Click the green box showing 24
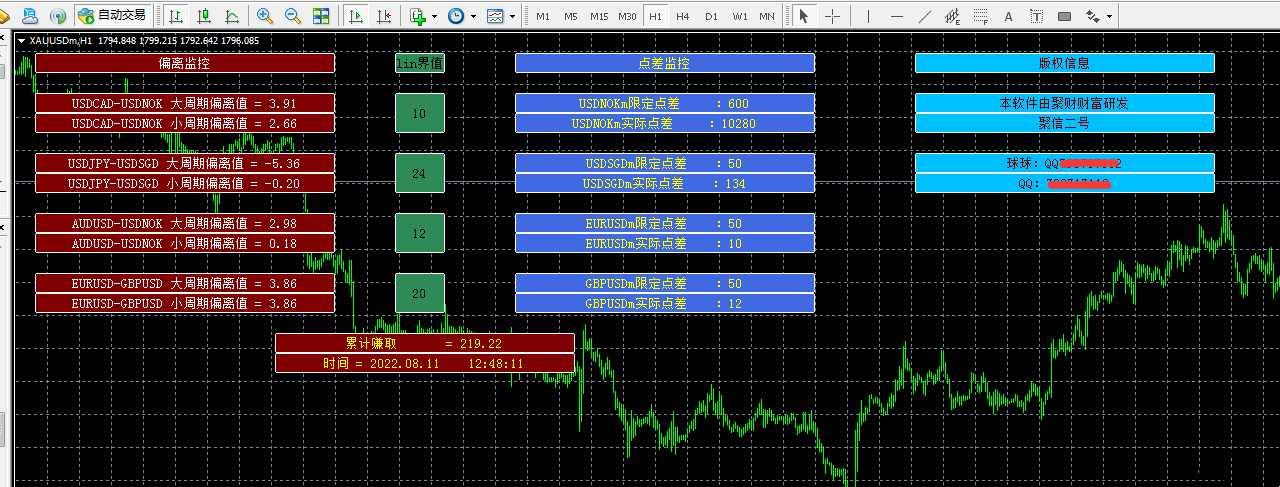The image size is (1280, 487). [419, 173]
